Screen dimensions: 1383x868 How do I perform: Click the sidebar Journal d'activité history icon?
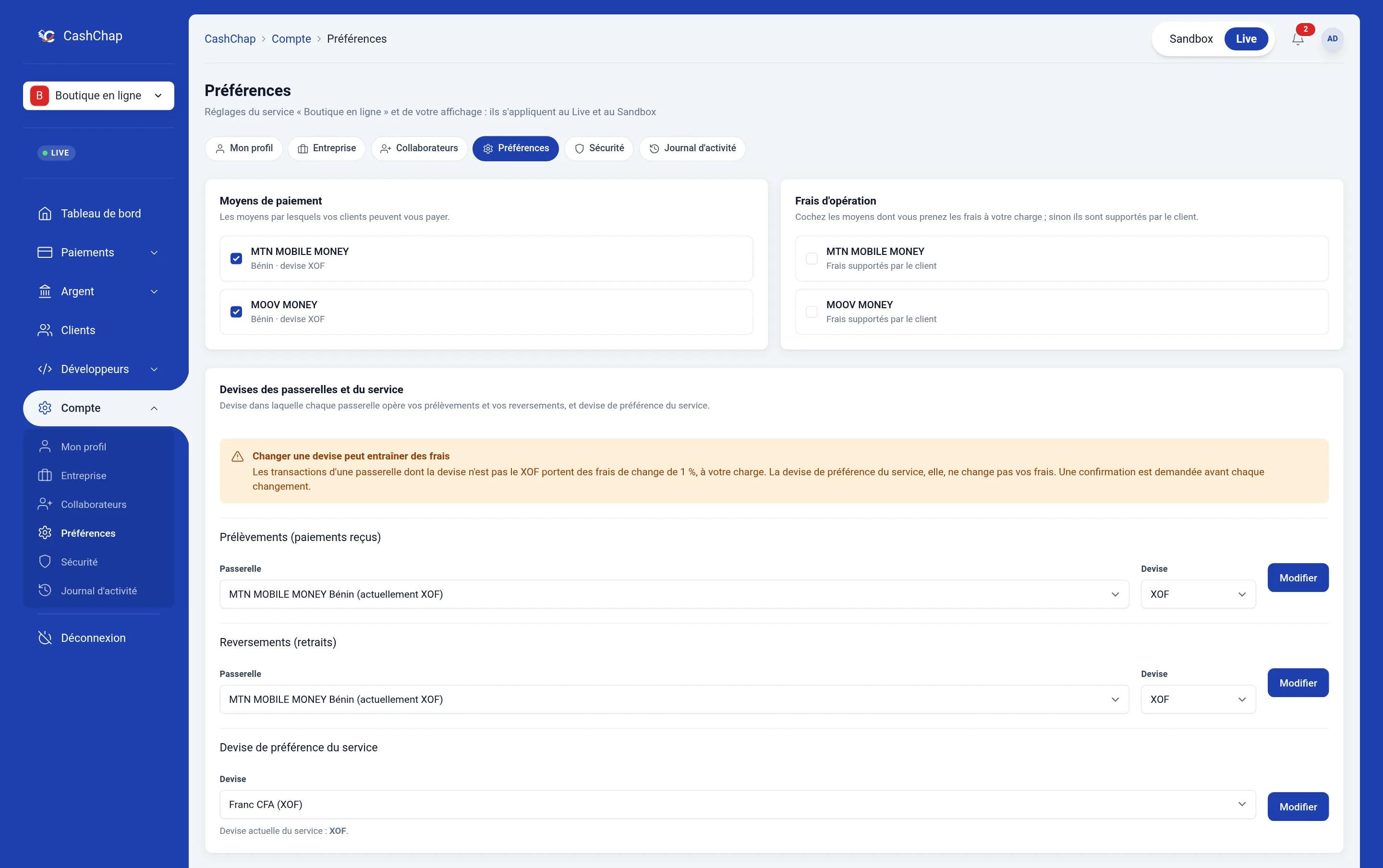[45, 590]
